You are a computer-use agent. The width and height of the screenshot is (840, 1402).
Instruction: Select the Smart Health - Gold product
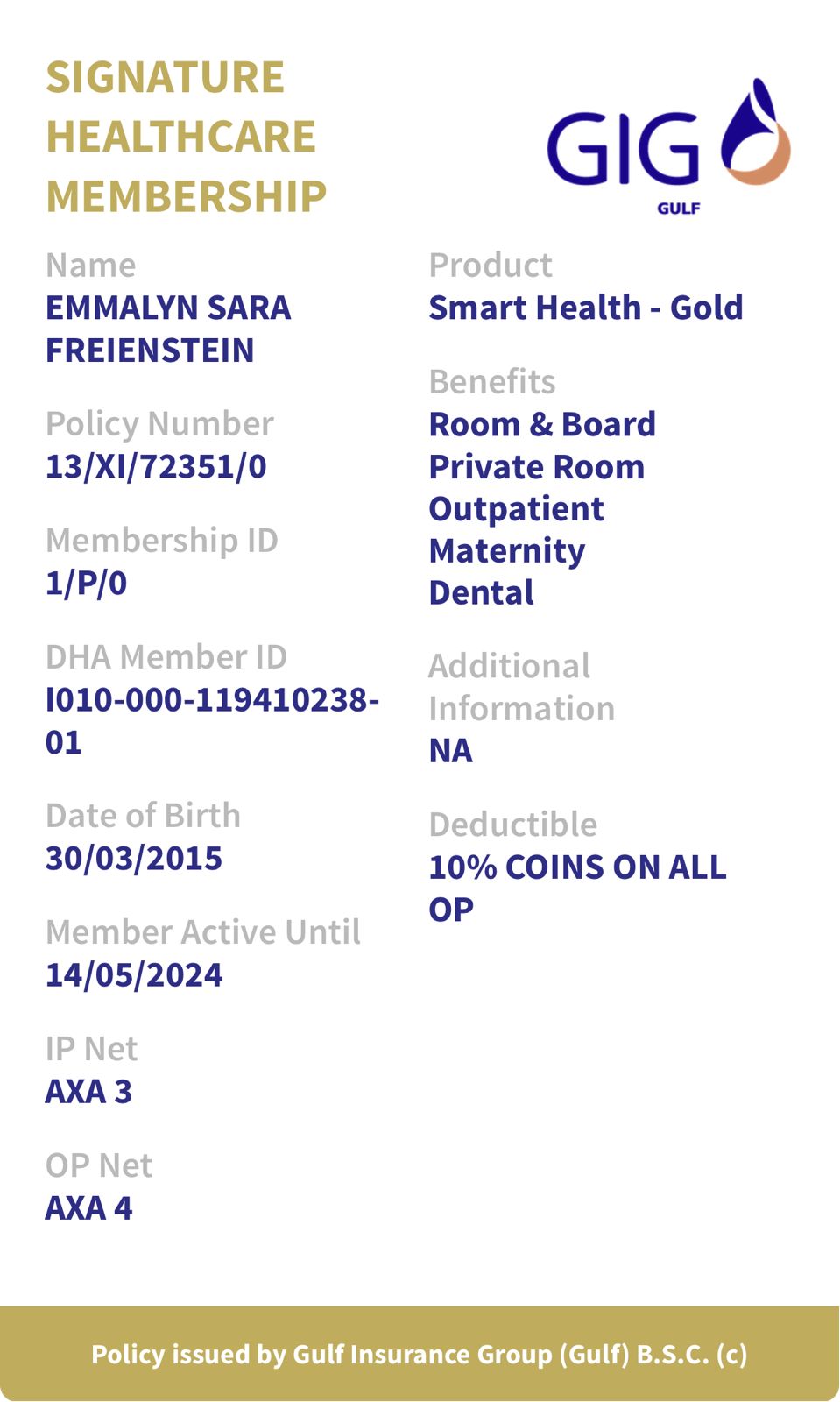tap(585, 308)
